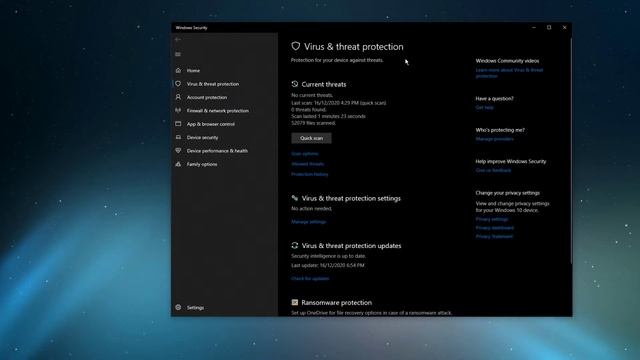
Task: Click the Ransomware protection heading
Action: 337,302
